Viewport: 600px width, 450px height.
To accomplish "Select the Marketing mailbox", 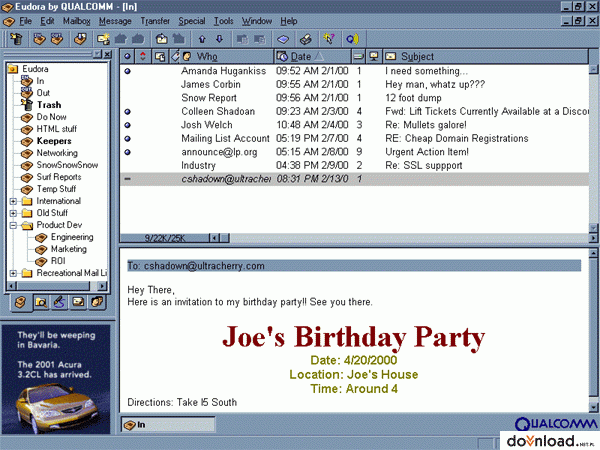I will [68, 249].
